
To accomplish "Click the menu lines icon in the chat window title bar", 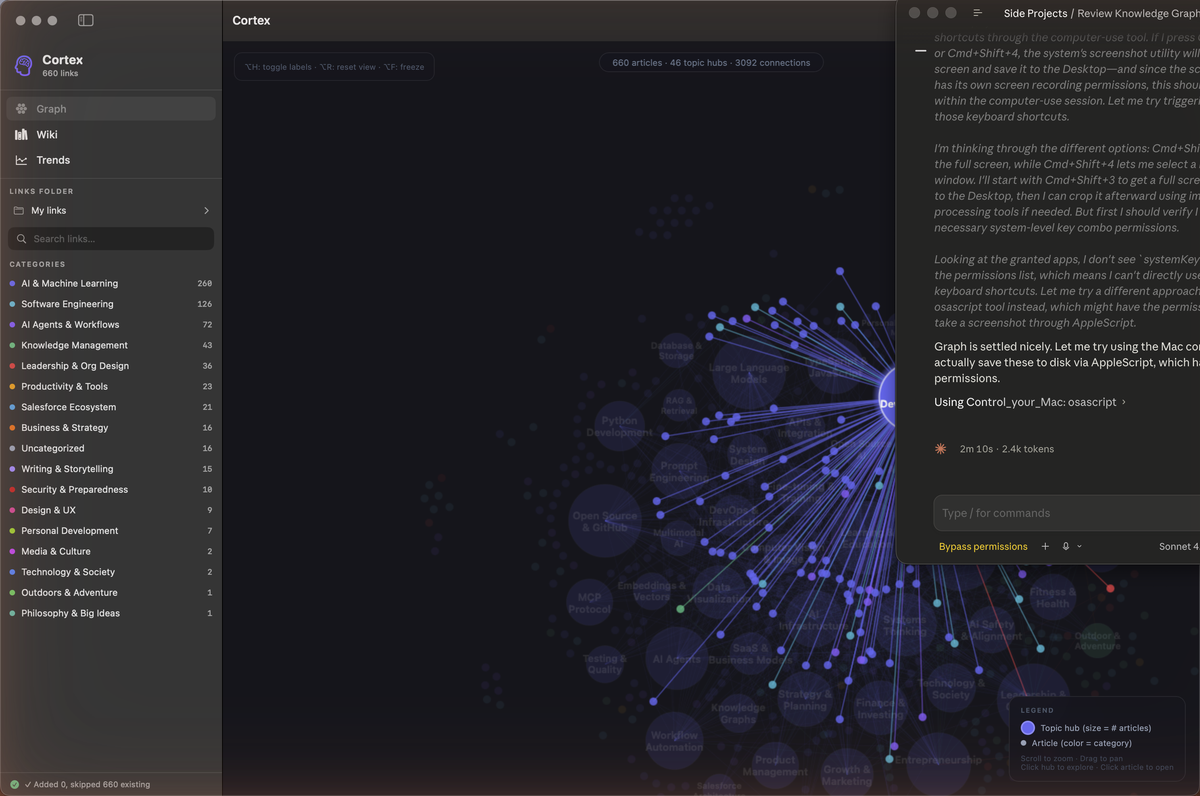I will [978, 13].
